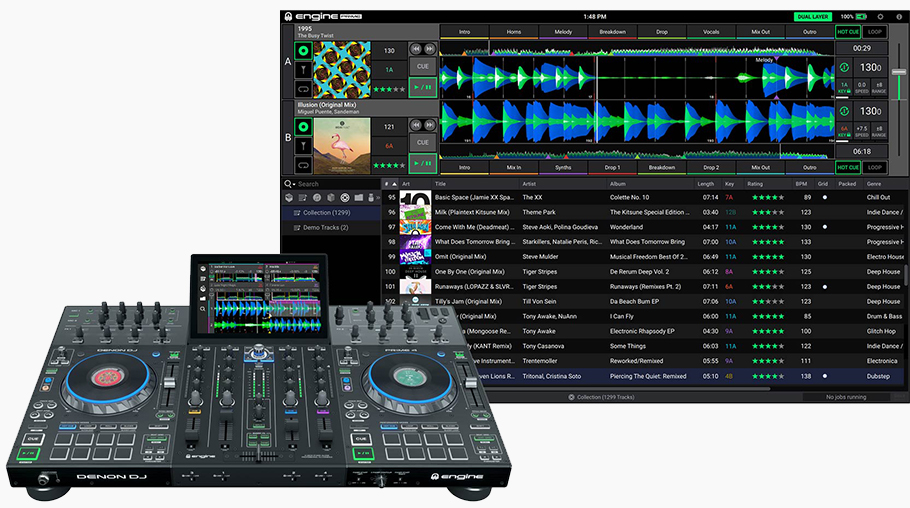Select the round disc icon beside the playlist icon
The height and width of the screenshot is (508, 910).
point(317,198)
